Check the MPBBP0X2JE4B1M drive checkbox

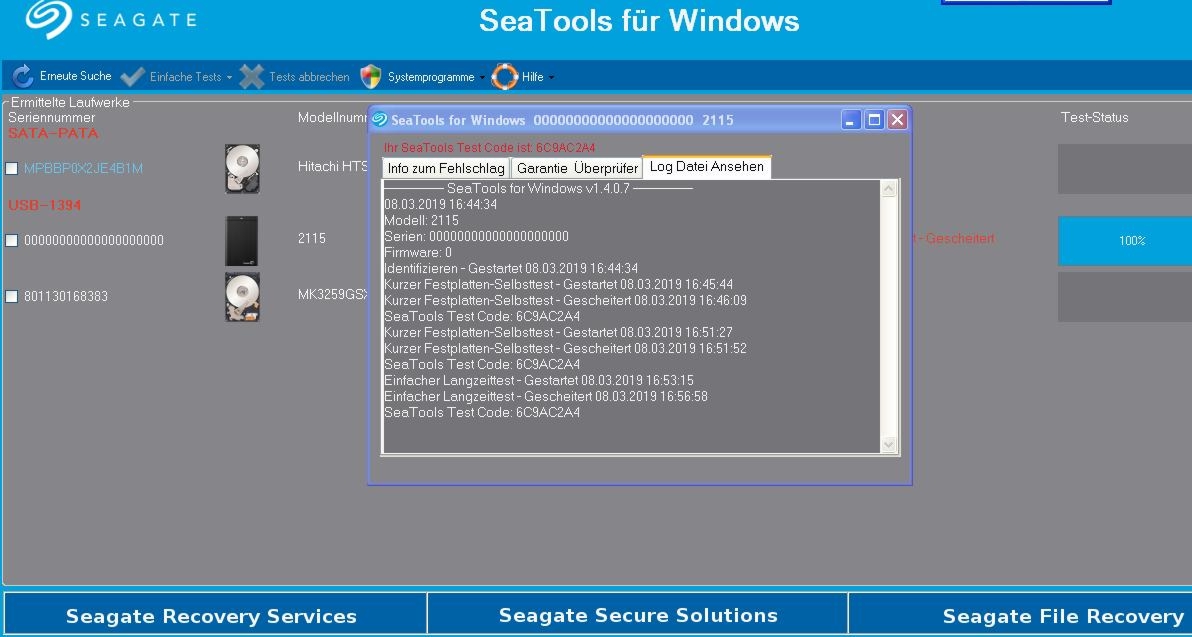11,169
